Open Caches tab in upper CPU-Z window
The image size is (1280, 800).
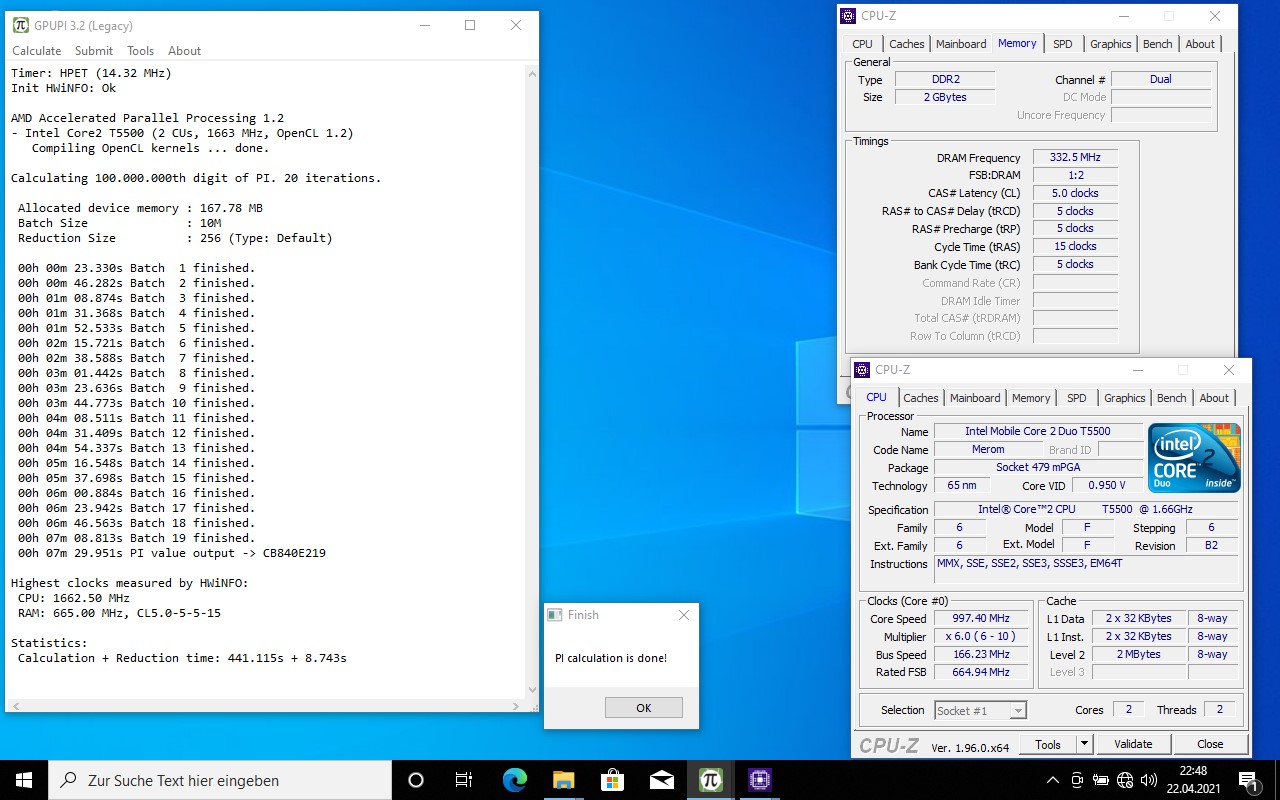click(x=907, y=44)
